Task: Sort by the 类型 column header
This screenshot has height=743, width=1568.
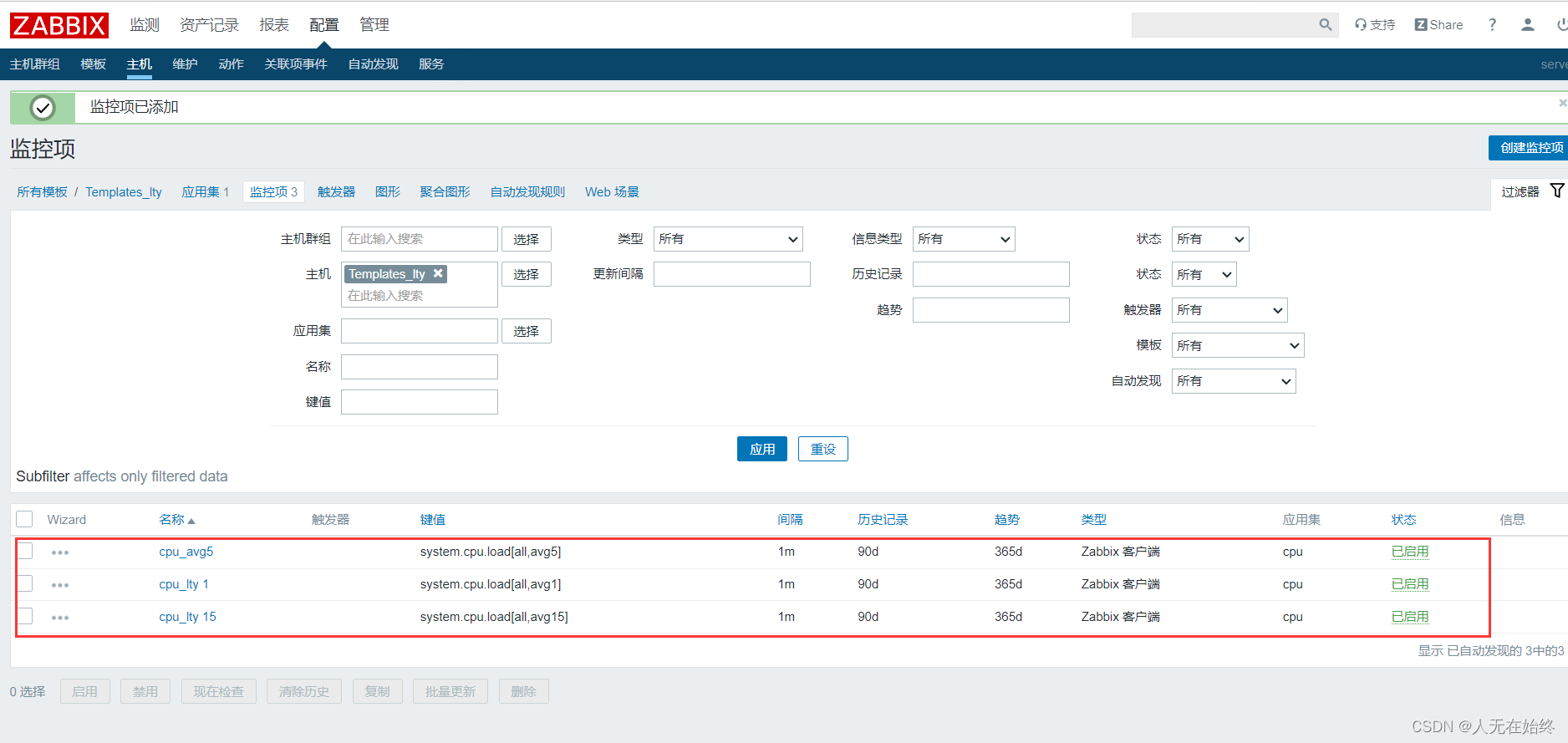Action: click(x=1093, y=520)
